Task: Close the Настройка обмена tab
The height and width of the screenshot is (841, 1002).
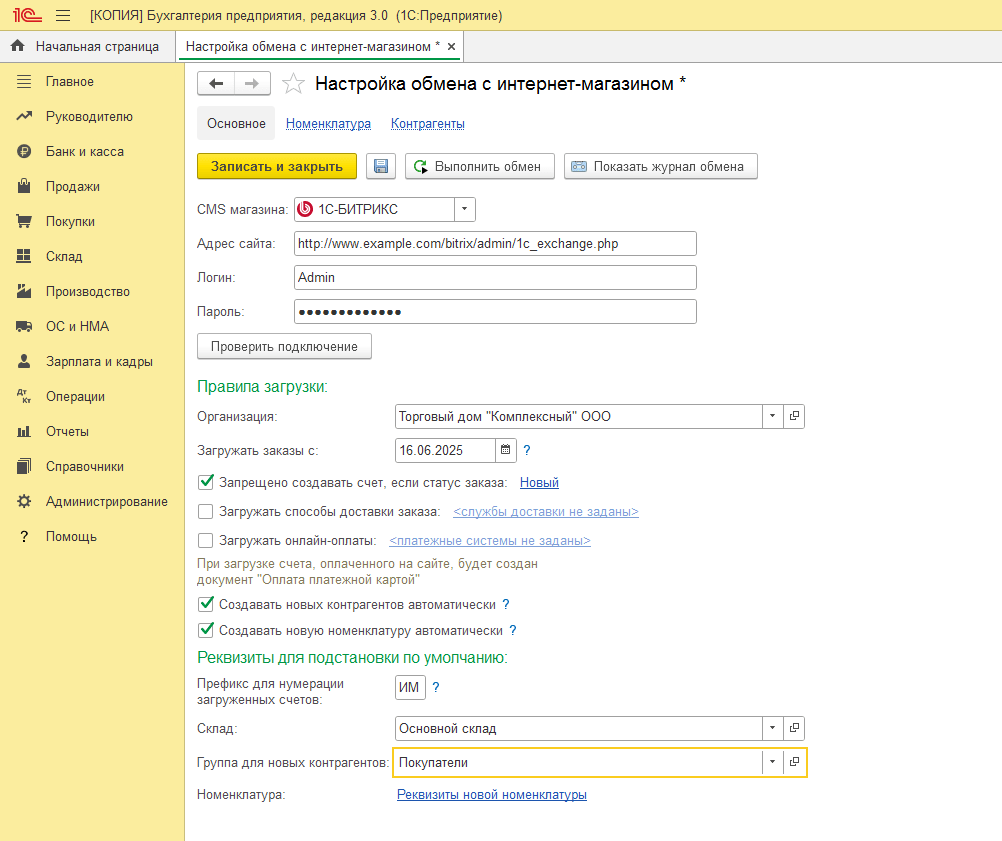Action: coord(451,47)
